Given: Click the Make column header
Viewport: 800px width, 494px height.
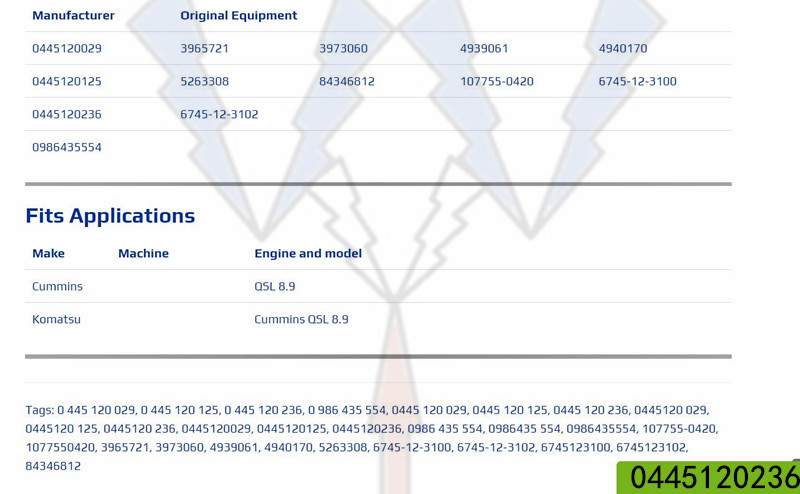Looking at the screenshot, I should 48,254.
